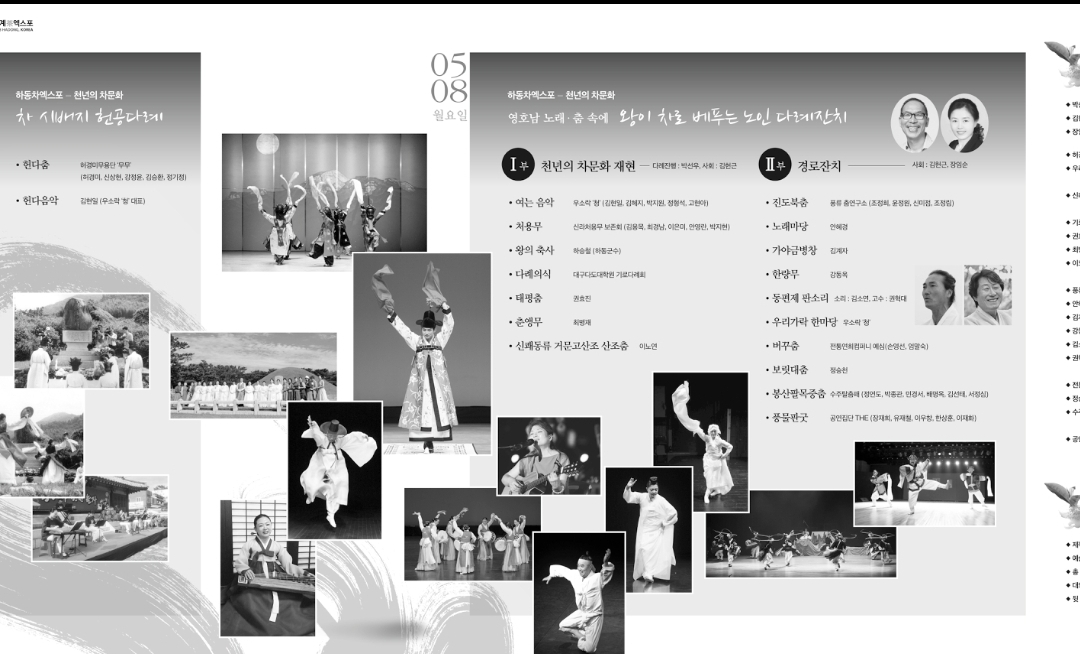Click the '헌다음악' program item text
1080x654 pixels.
[x=40, y=200]
